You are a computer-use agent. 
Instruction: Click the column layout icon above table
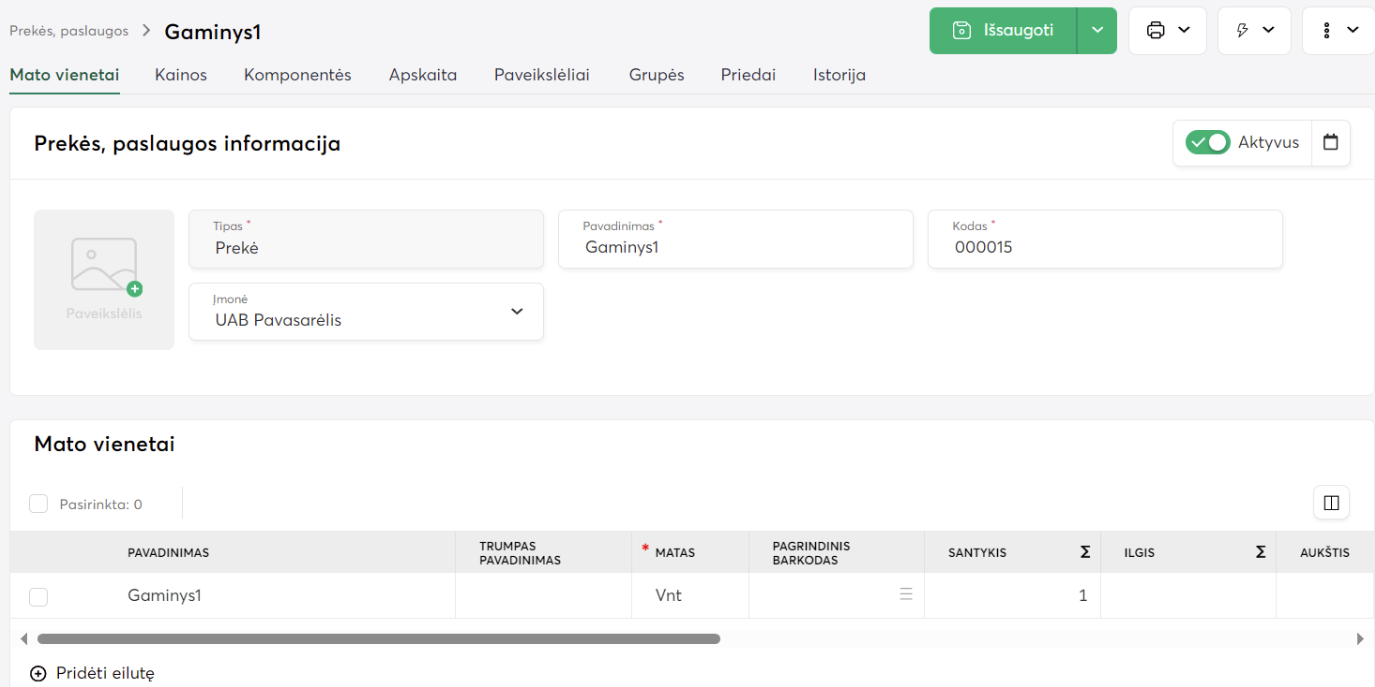pos(1331,503)
